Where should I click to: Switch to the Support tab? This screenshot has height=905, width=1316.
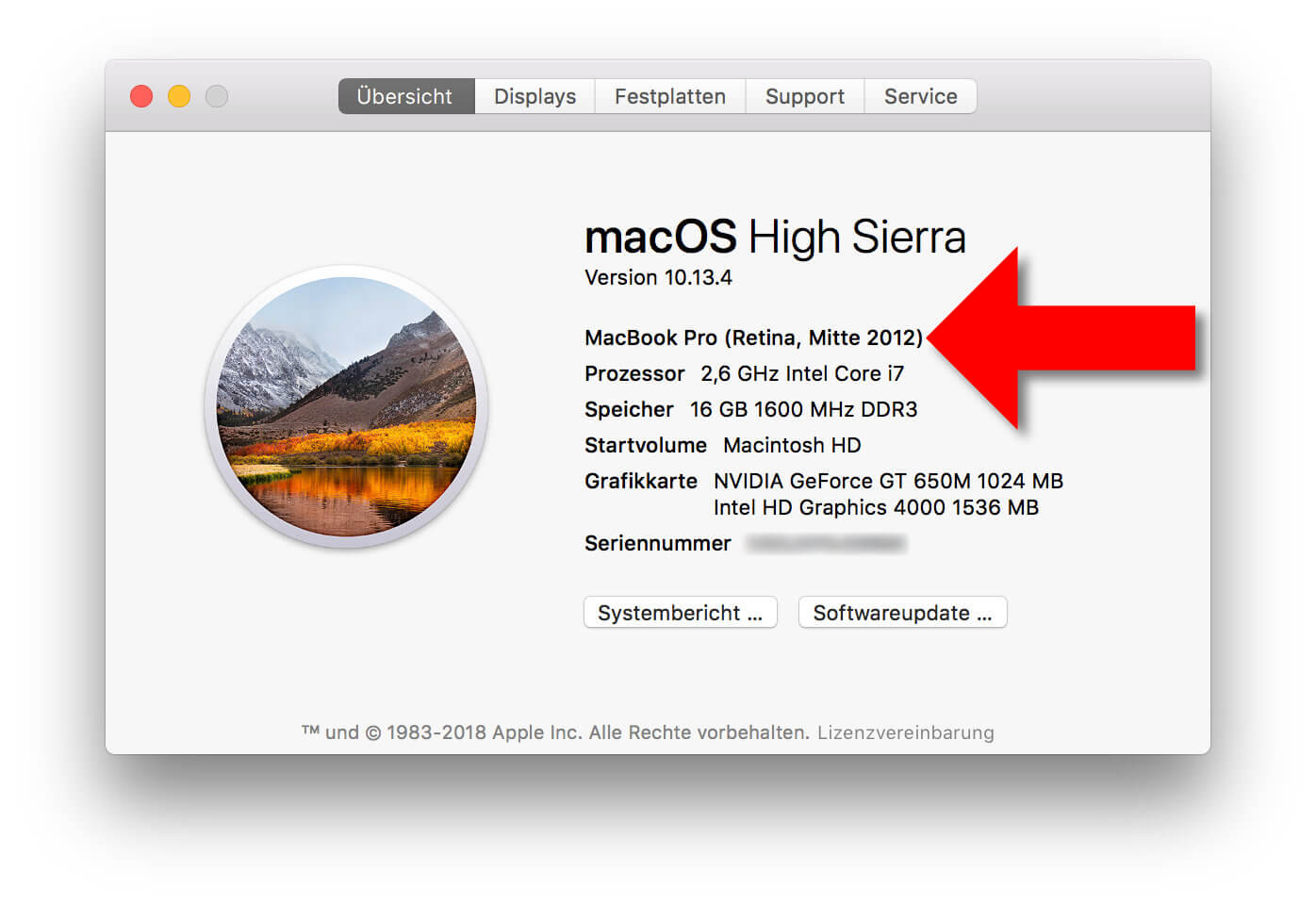(x=805, y=96)
